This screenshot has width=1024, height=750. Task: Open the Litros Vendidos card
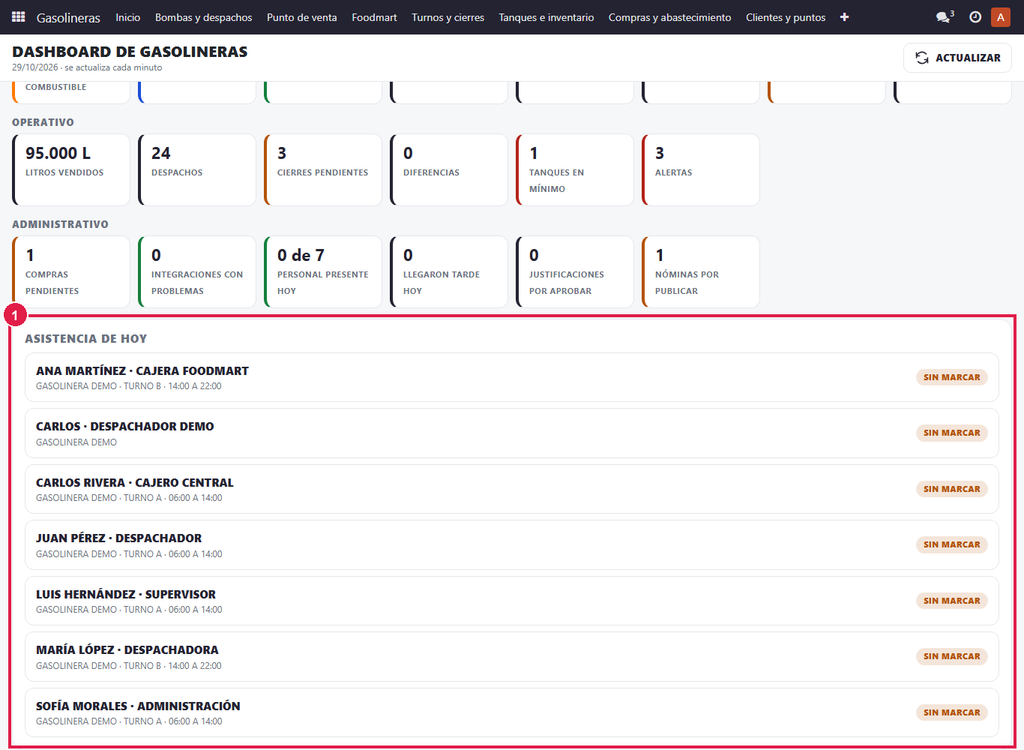[x=71, y=170]
